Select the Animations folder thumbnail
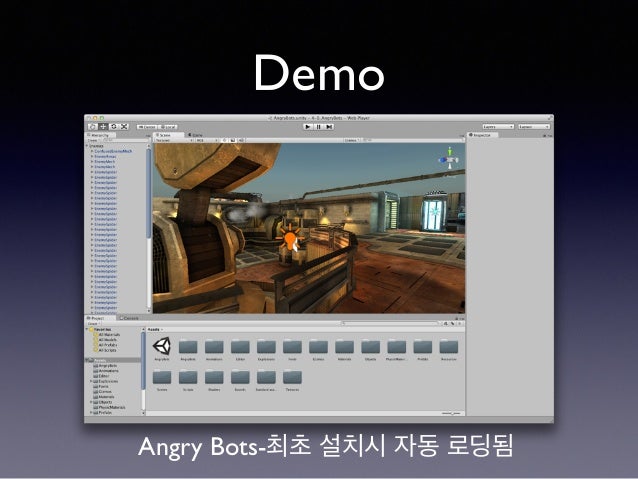Viewport: 638px width, 479px height. pos(214,350)
